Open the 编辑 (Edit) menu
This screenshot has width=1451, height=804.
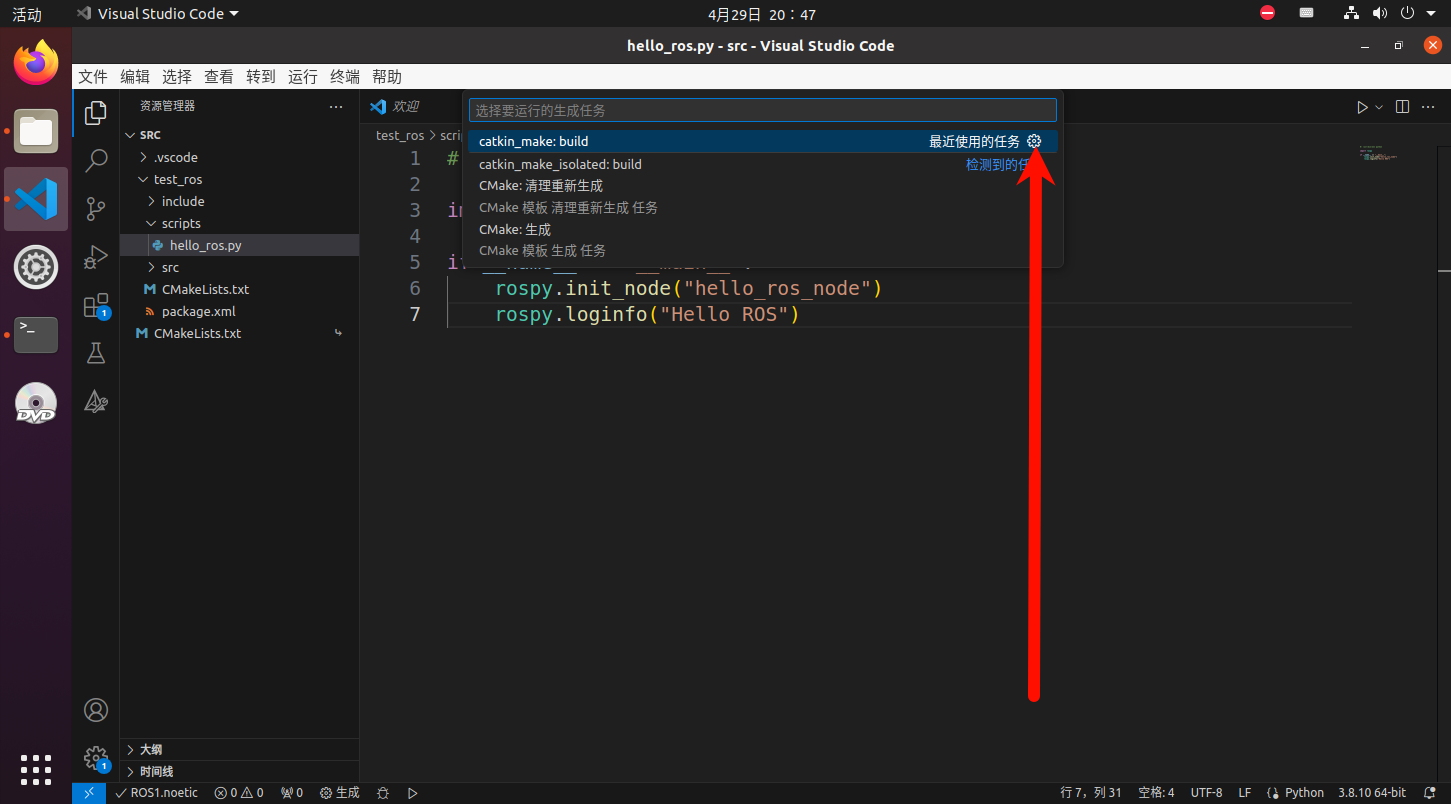pos(135,77)
